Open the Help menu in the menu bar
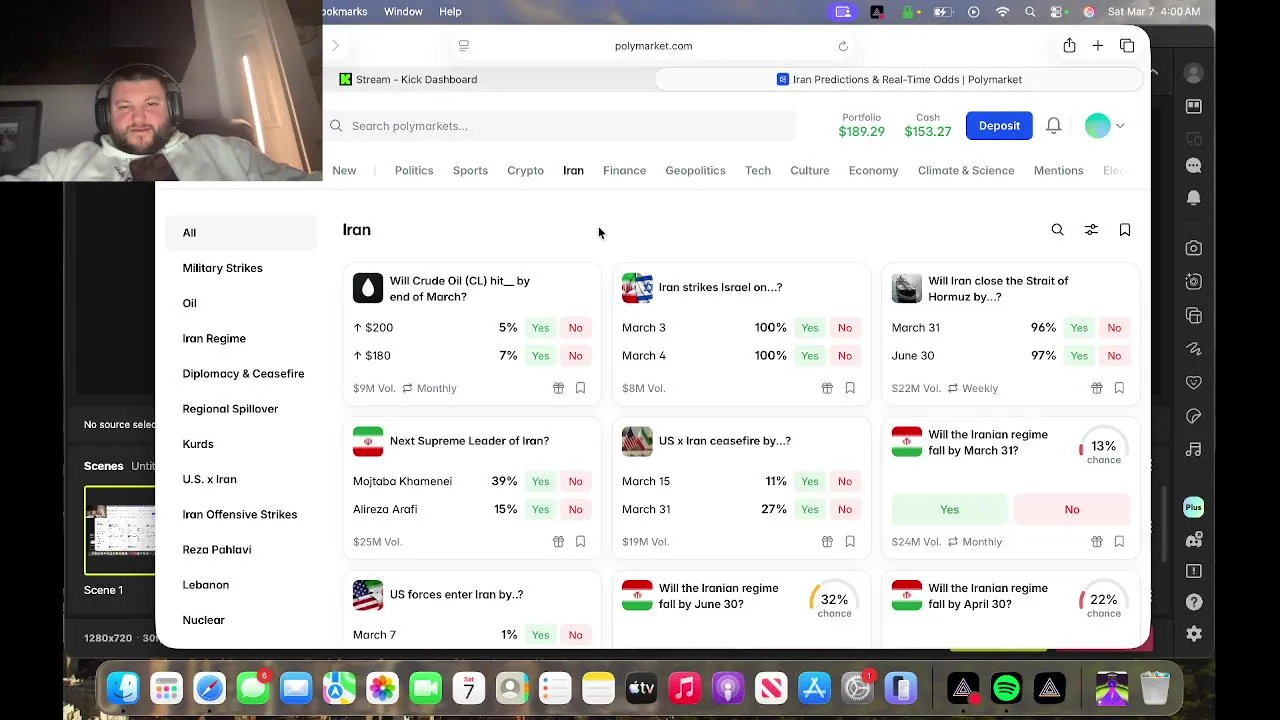1280x720 pixels. pos(450,12)
